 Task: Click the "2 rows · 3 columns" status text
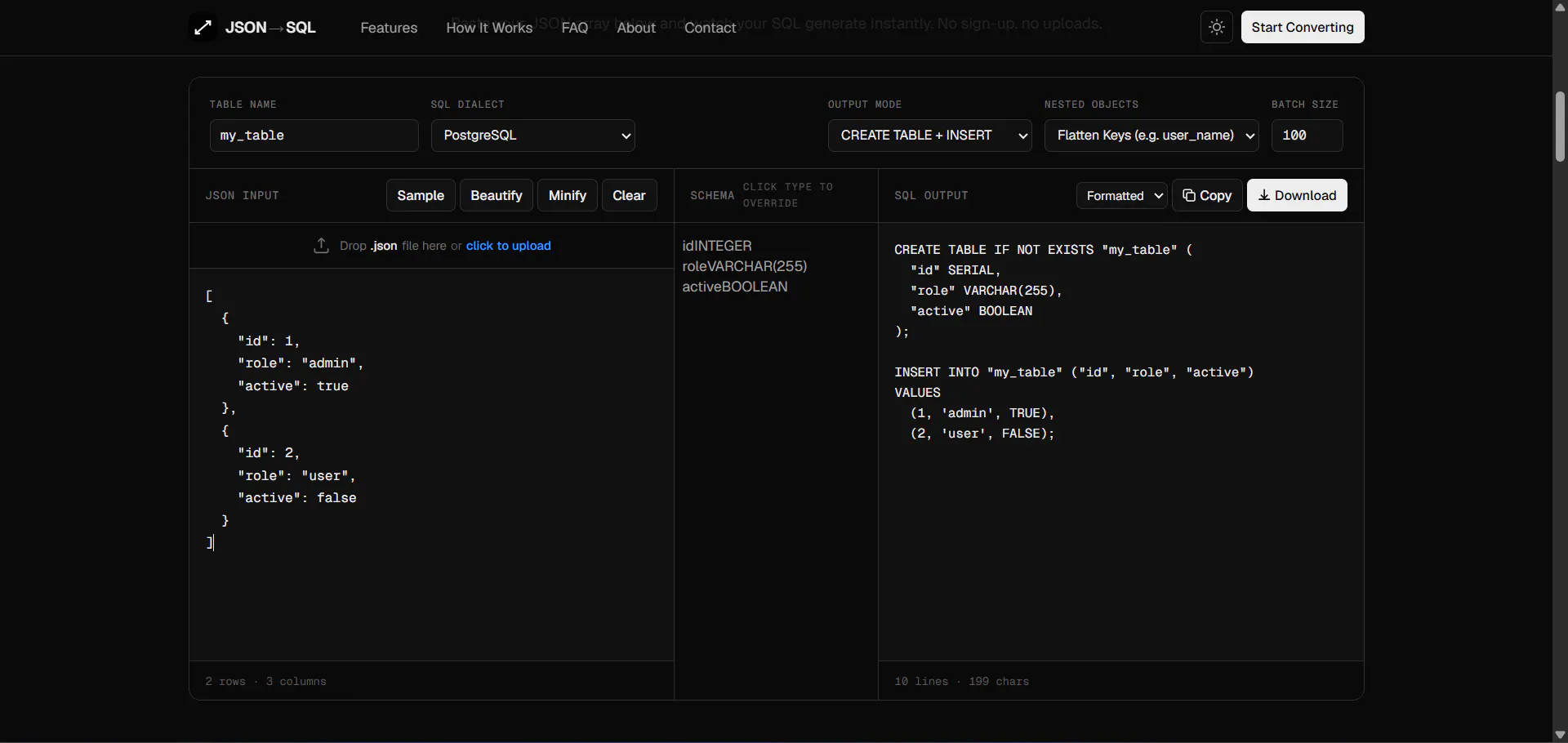[x=265, y=682]
